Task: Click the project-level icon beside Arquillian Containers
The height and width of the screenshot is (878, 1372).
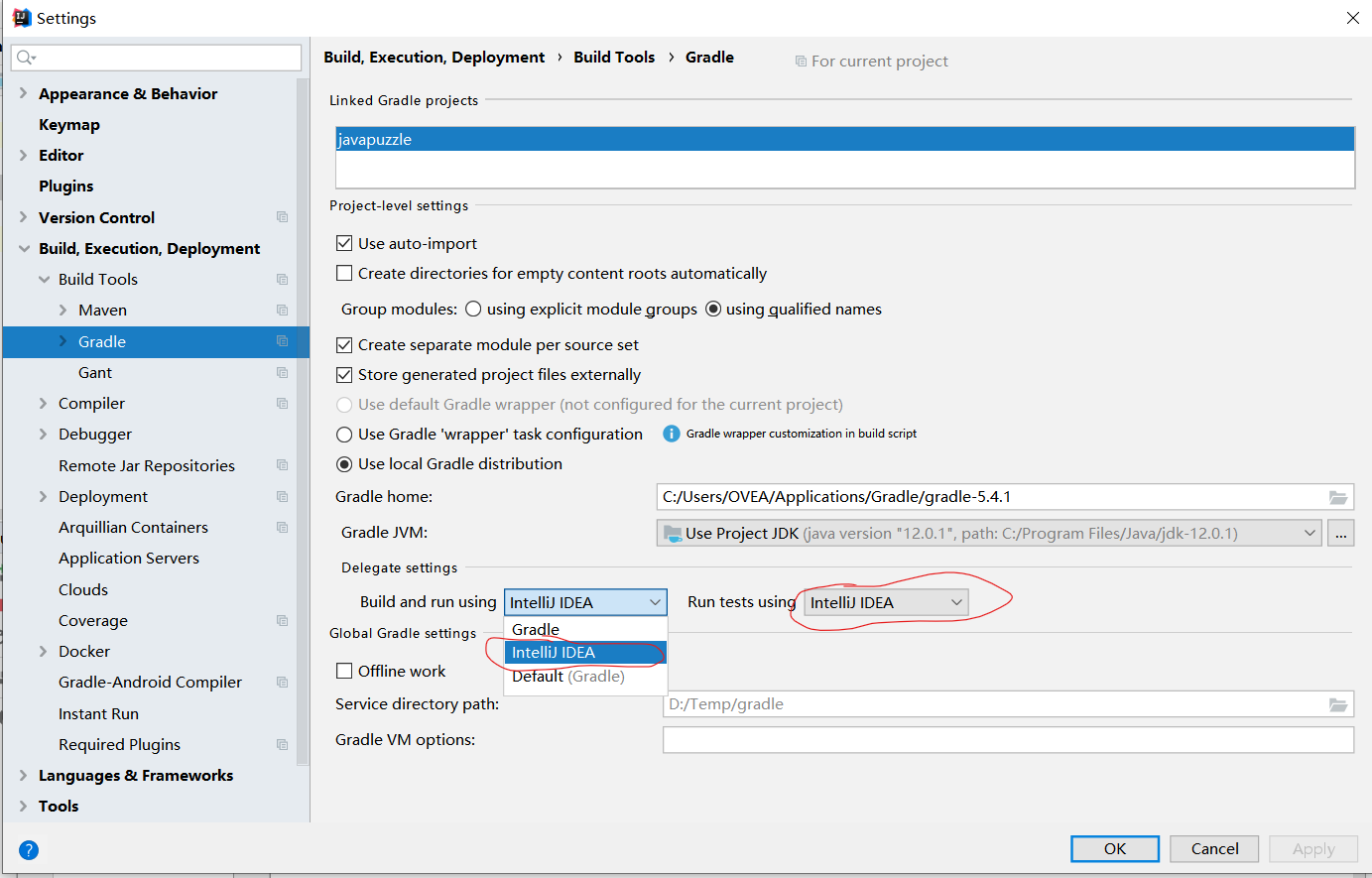Action: 283,527
